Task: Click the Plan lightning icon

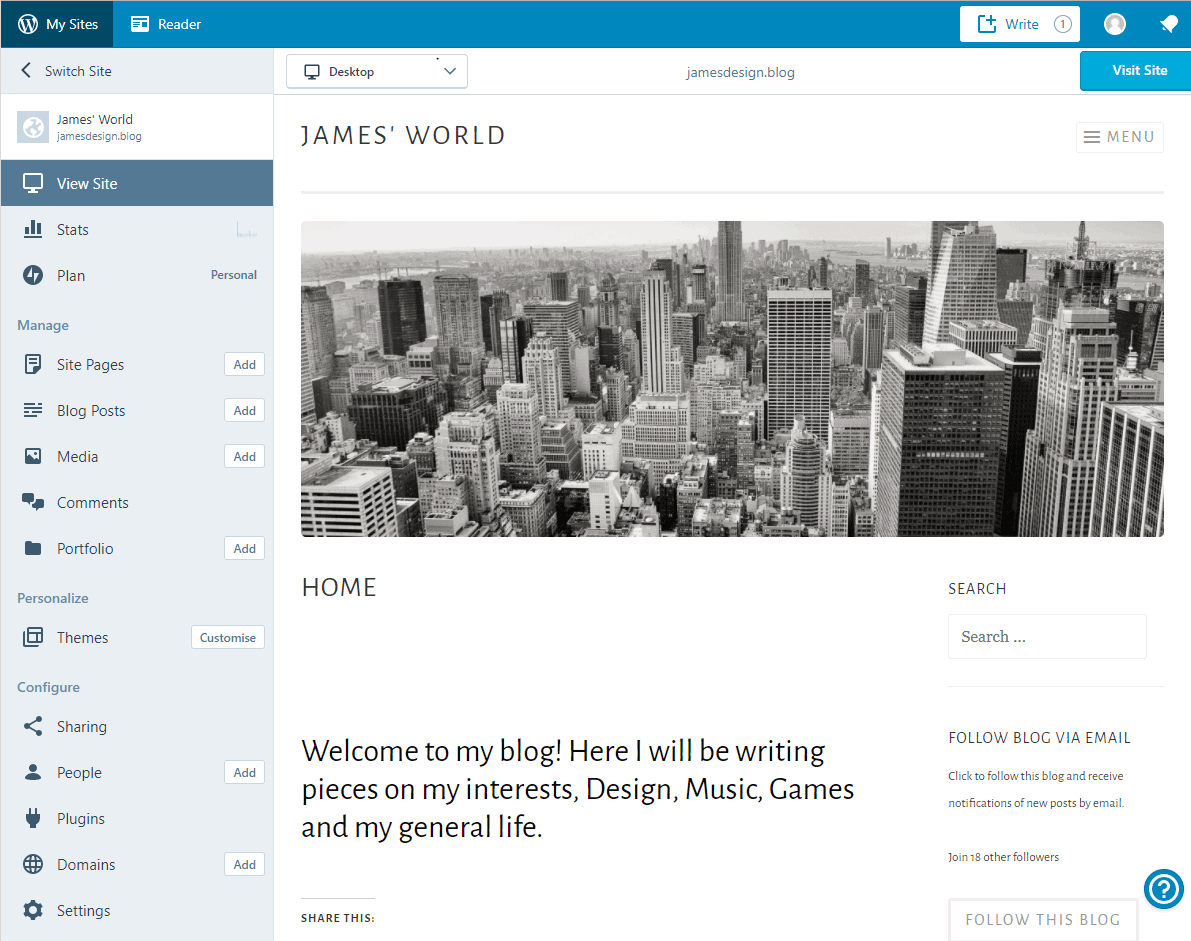Action: point(33,276)
